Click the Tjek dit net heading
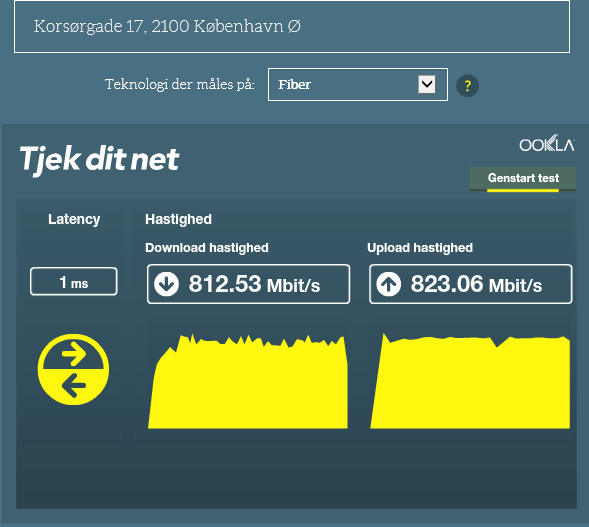This screenshot has width=589, height=527. [x=100, y=160]
